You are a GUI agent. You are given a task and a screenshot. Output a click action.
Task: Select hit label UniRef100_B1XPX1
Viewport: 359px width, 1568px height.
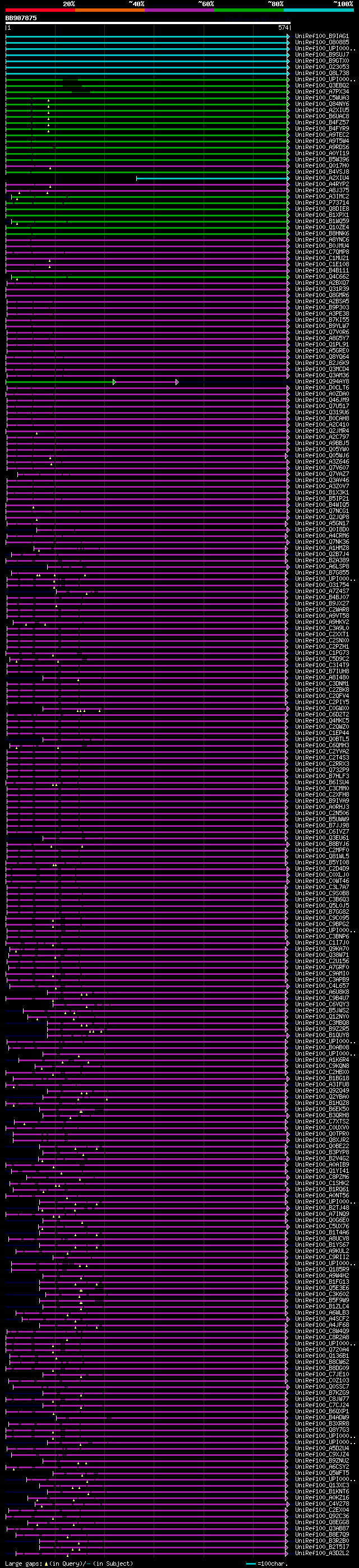click(323, 215)
